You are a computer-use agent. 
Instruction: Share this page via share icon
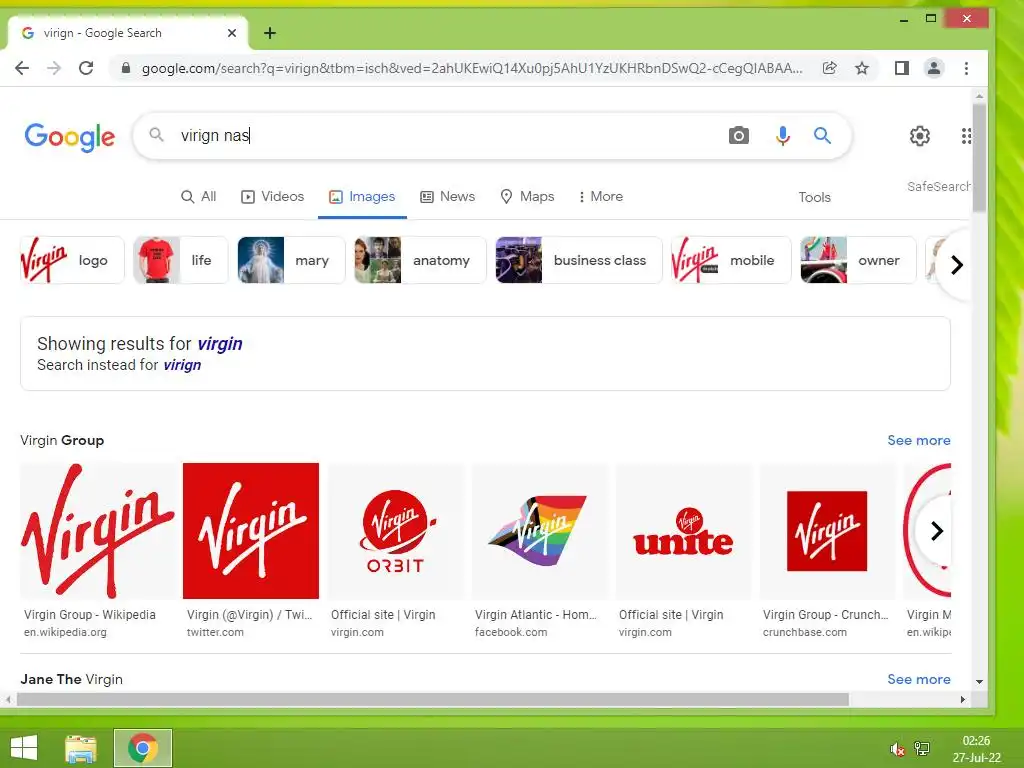click(829, 68)
